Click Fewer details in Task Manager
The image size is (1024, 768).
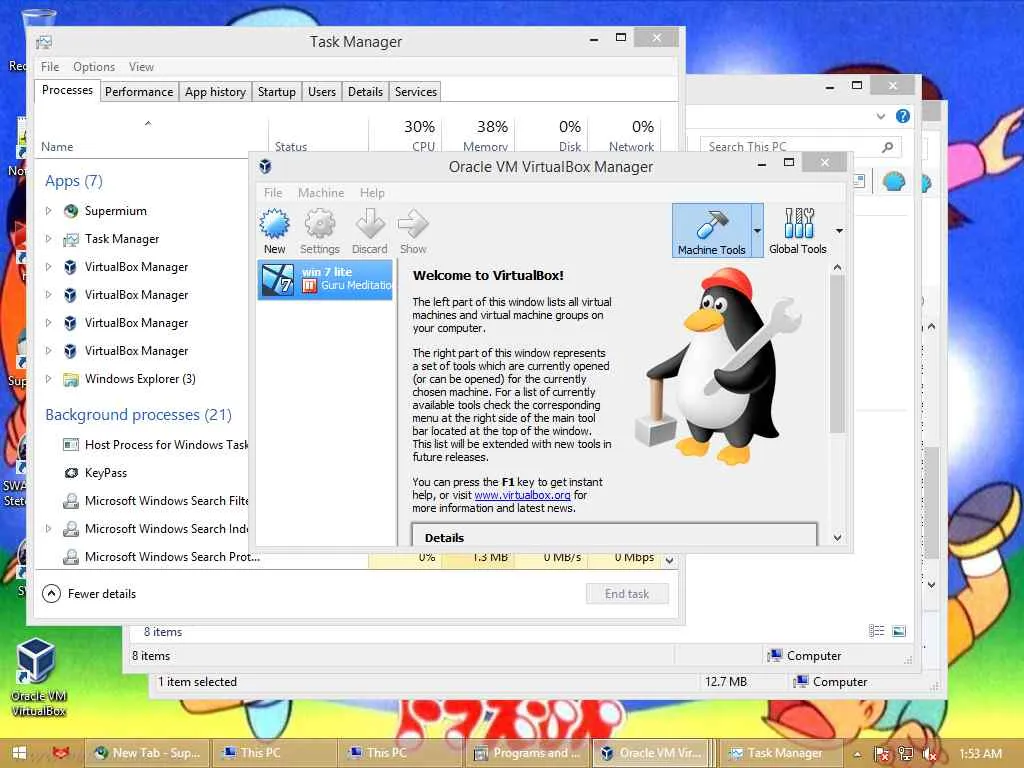tap(89, 594)
